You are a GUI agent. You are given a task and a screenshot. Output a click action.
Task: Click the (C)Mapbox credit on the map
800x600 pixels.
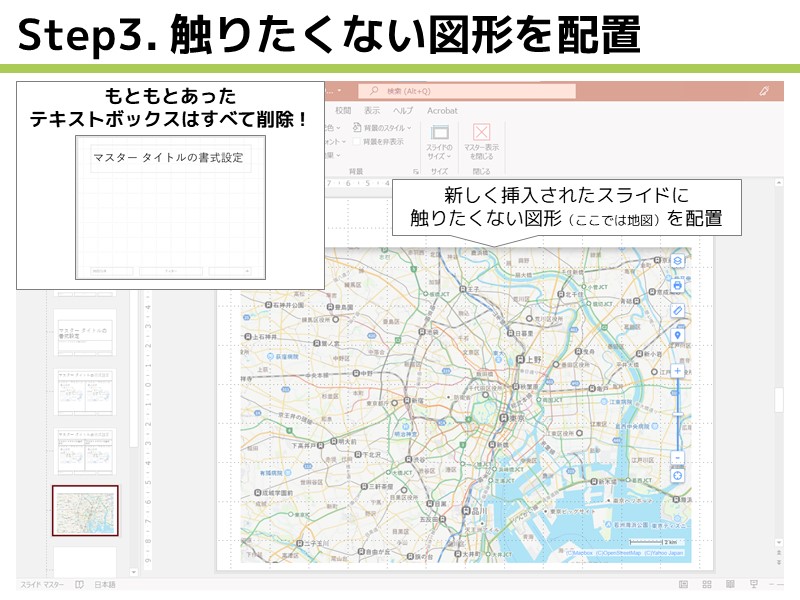click(579, 553)
